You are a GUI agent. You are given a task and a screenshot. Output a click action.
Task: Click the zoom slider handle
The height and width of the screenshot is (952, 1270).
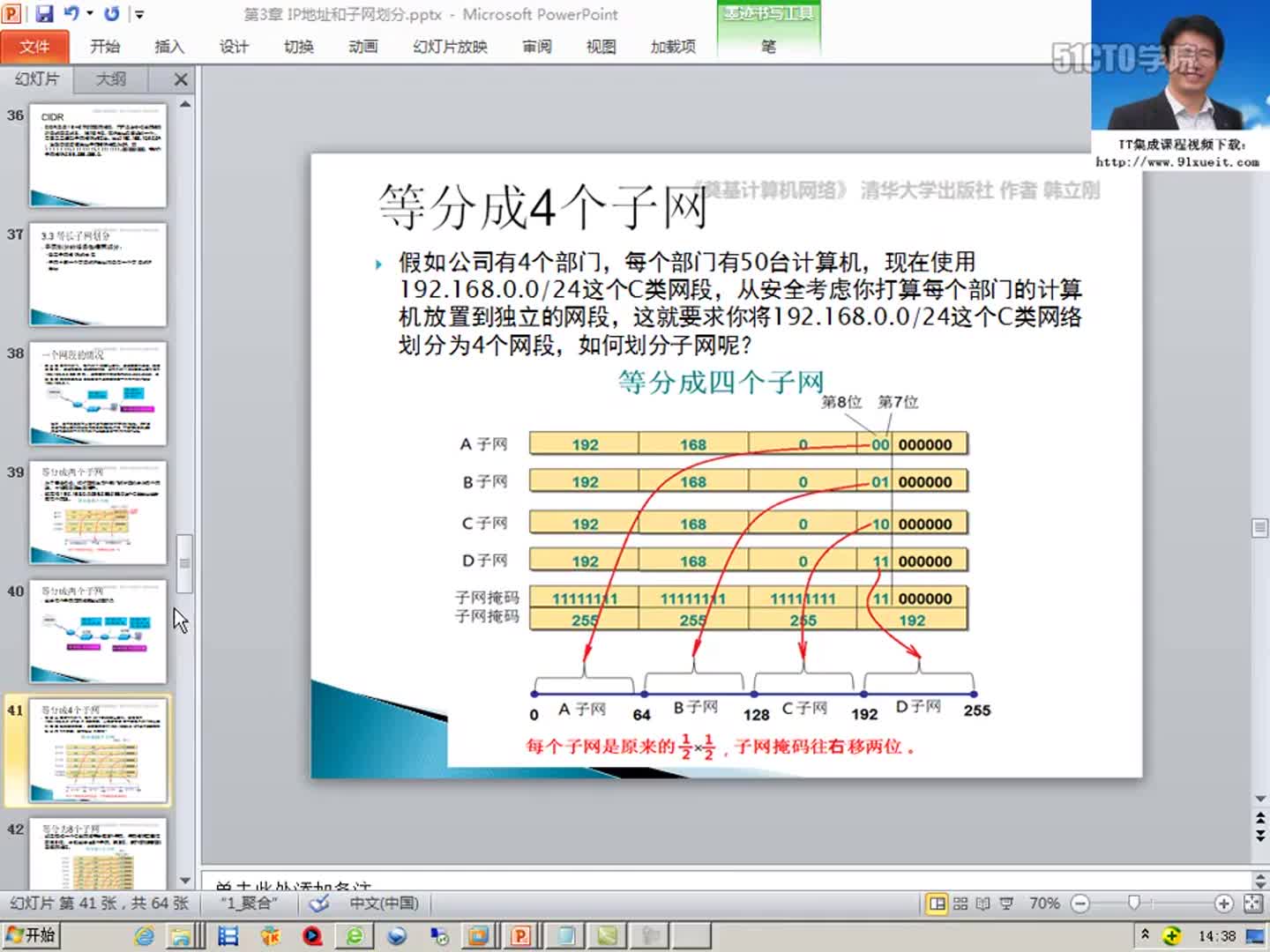point(1134,903)
